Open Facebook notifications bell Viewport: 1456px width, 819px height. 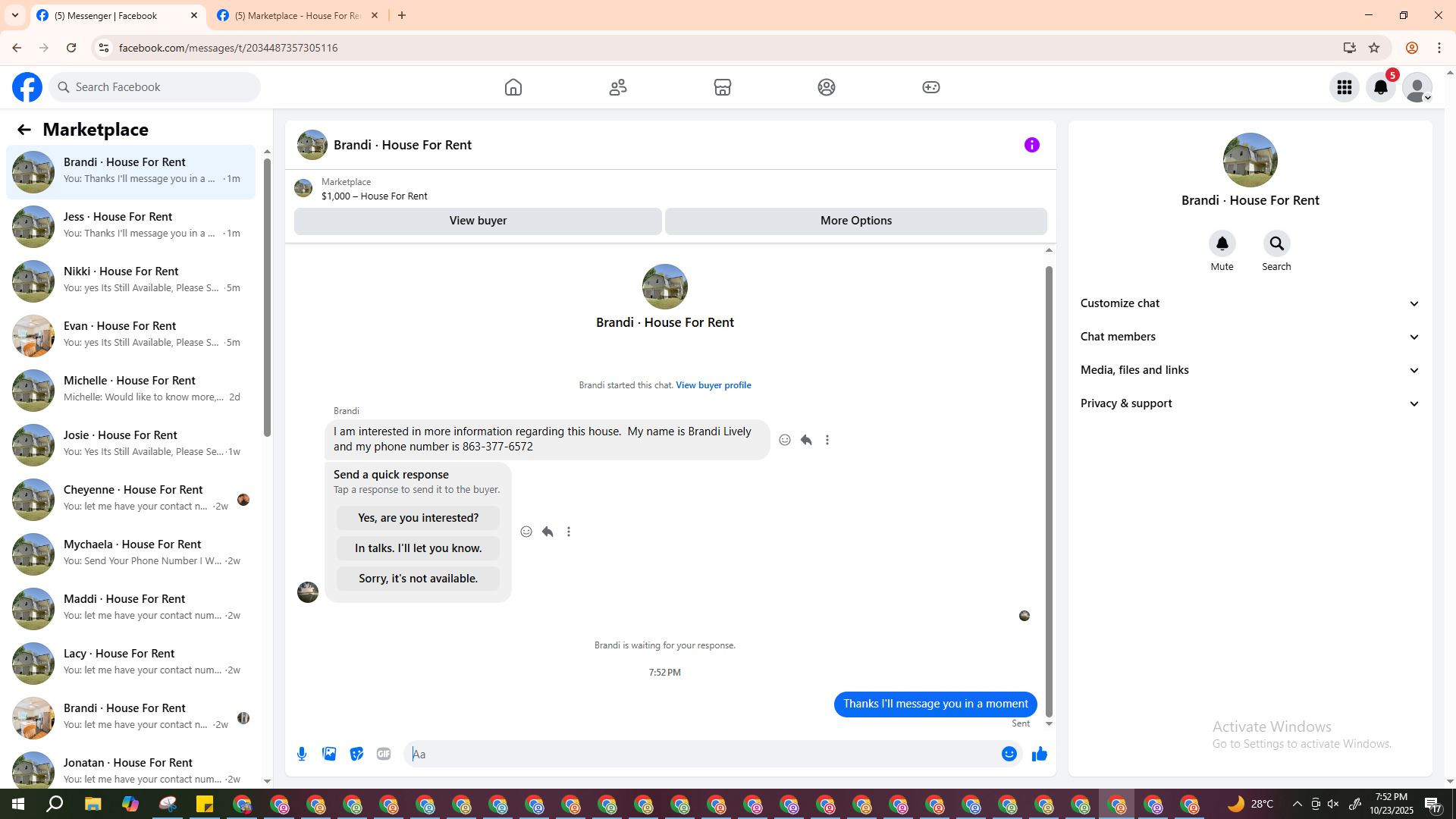[1380, 87]
